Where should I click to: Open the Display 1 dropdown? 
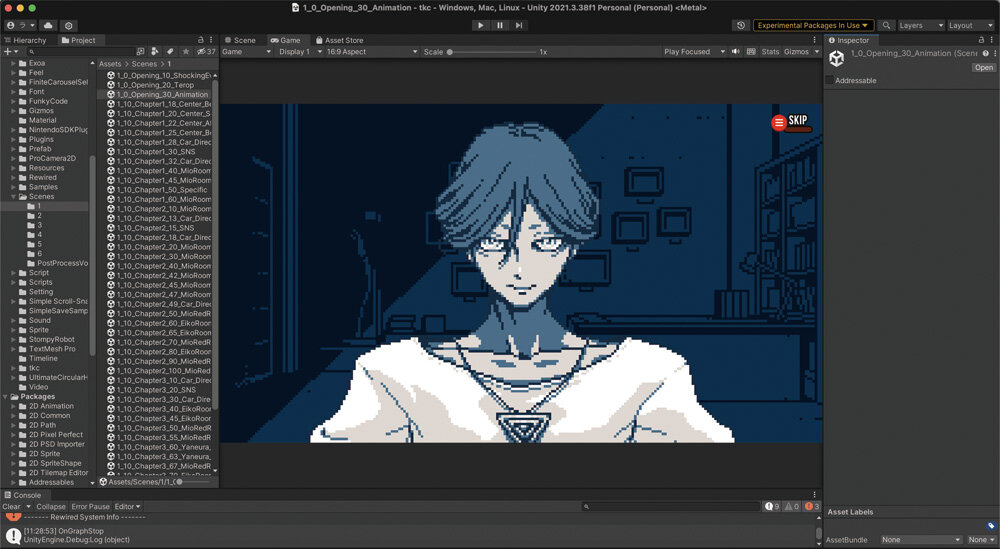(300, 52)
